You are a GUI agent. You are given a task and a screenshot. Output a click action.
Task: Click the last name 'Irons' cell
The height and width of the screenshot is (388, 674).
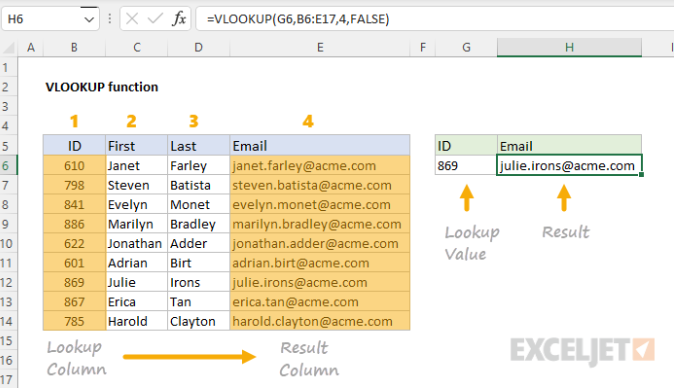(x=199, y=282)
